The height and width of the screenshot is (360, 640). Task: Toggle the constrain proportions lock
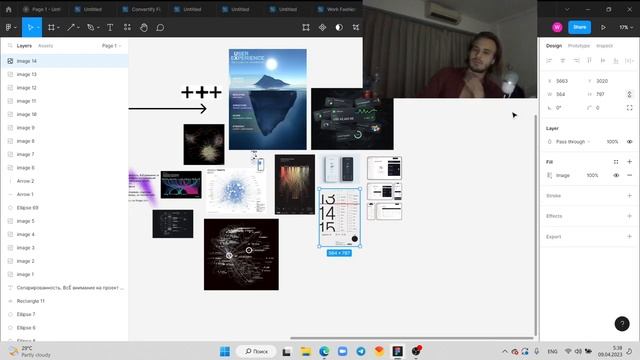click(629, 94)
